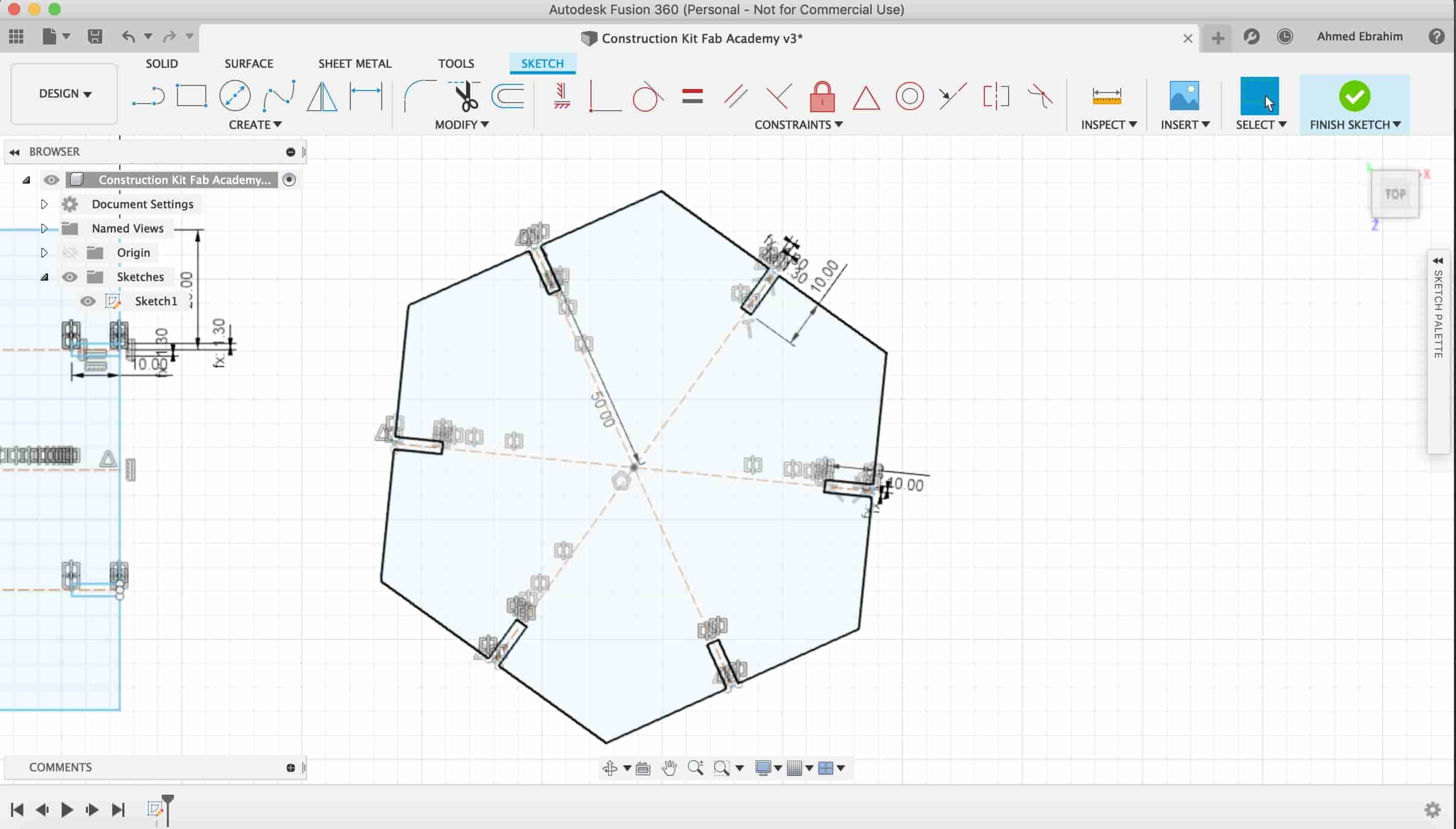Open the SELECT dropdown menu
Viewport: 1456px width, 829px height.
[x=1261, y=125]
